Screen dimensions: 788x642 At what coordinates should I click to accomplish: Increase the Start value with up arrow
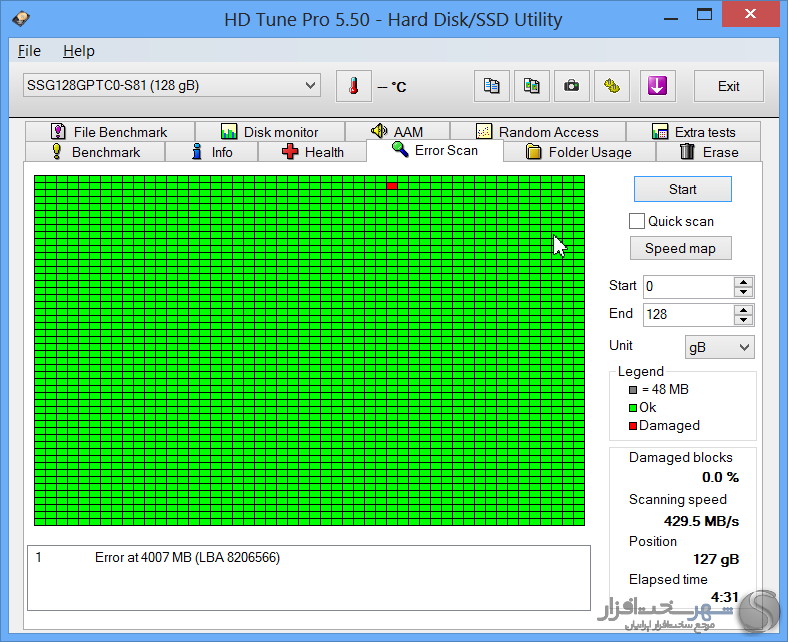[743, 281]
